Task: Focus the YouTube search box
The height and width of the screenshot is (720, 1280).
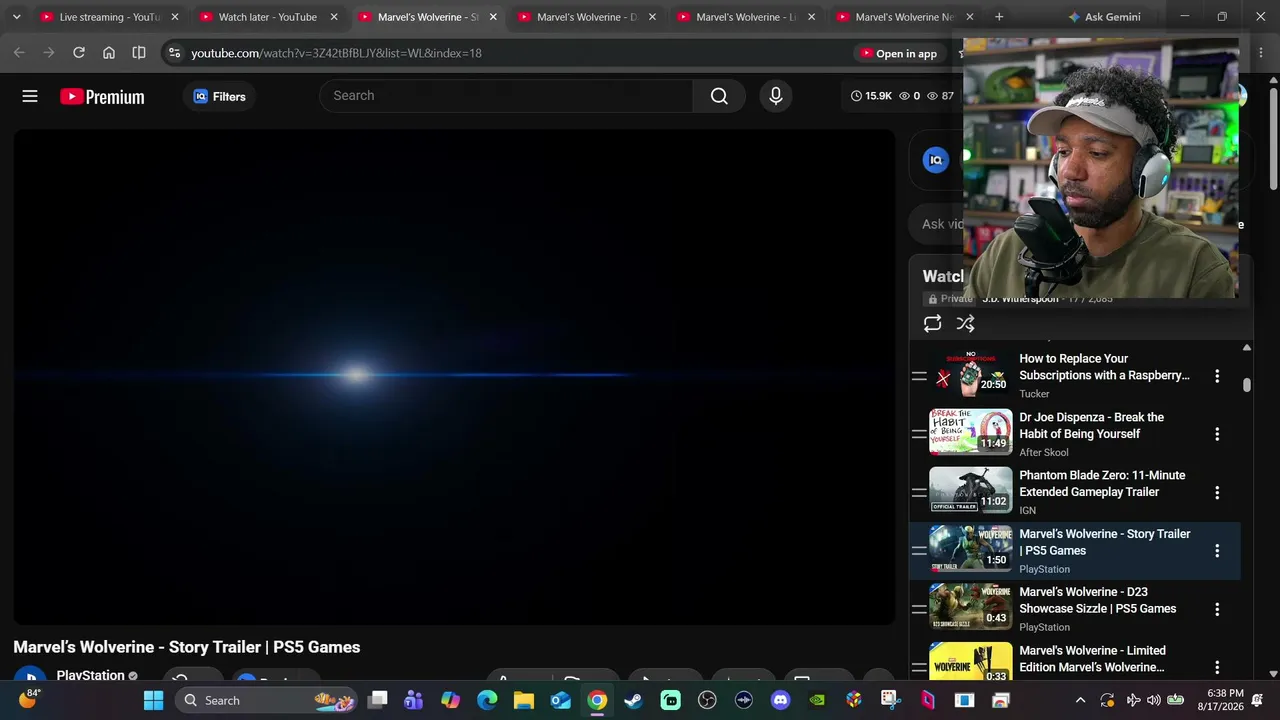Action: tap(506, 96)
